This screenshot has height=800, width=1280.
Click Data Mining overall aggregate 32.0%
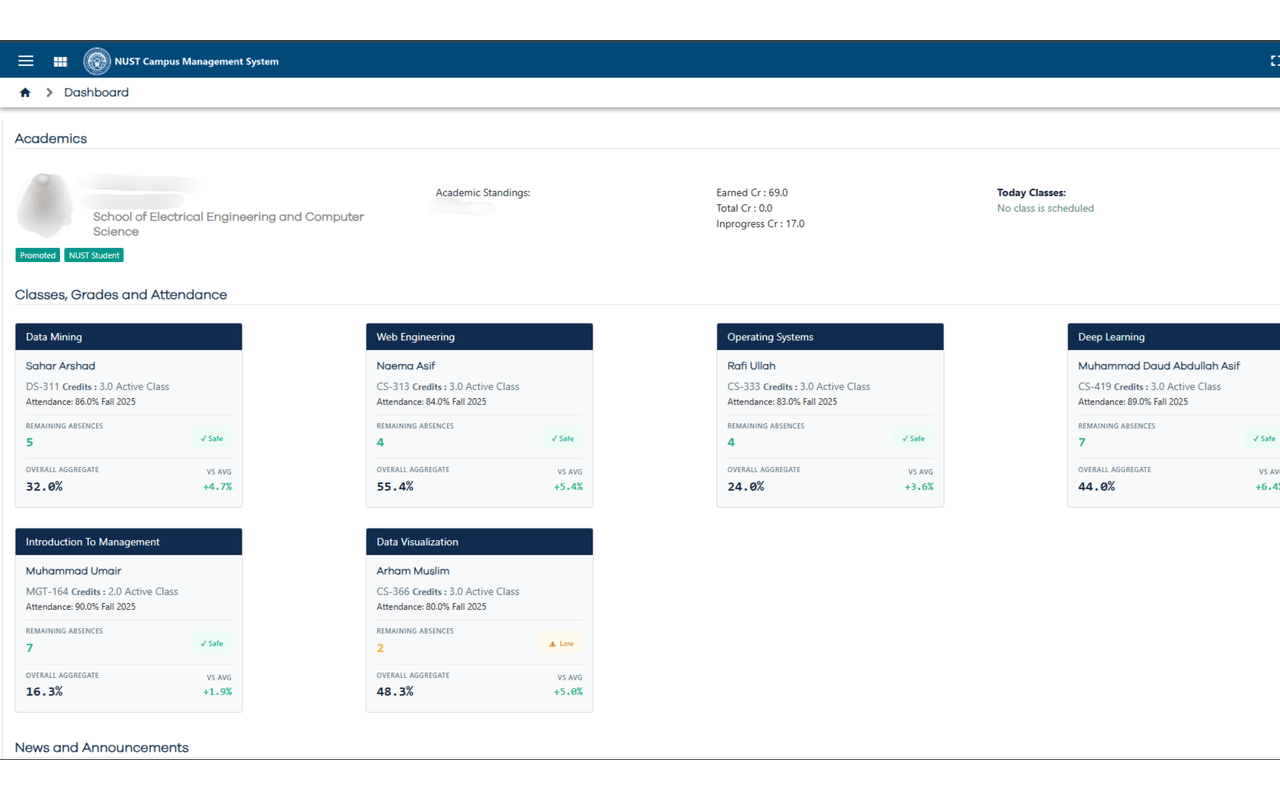(44, 487)
